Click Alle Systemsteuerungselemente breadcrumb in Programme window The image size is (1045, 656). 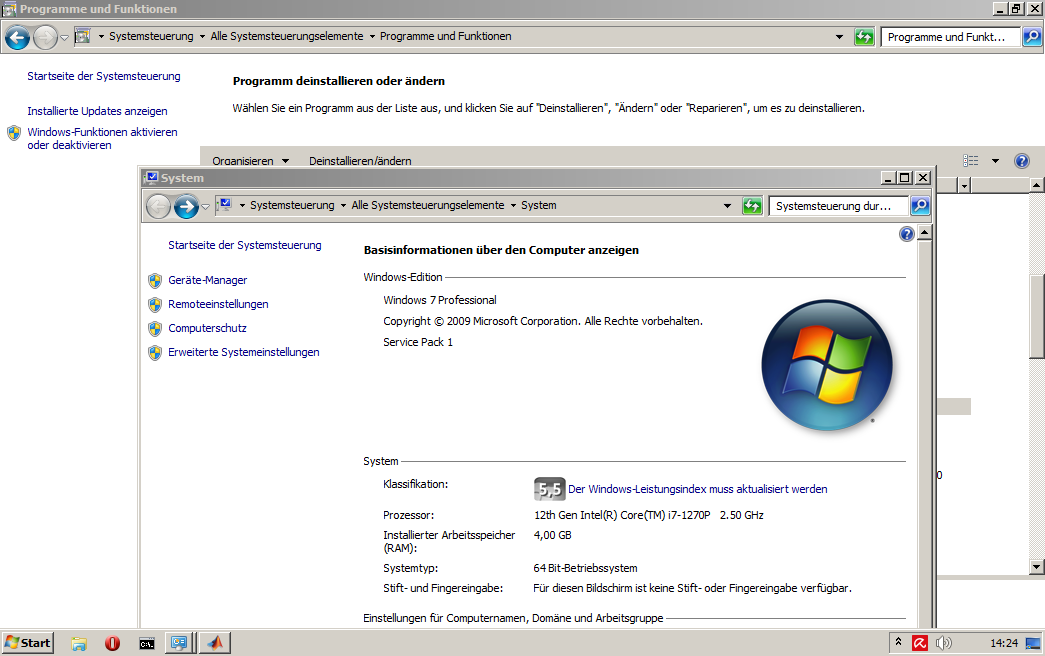287,36
